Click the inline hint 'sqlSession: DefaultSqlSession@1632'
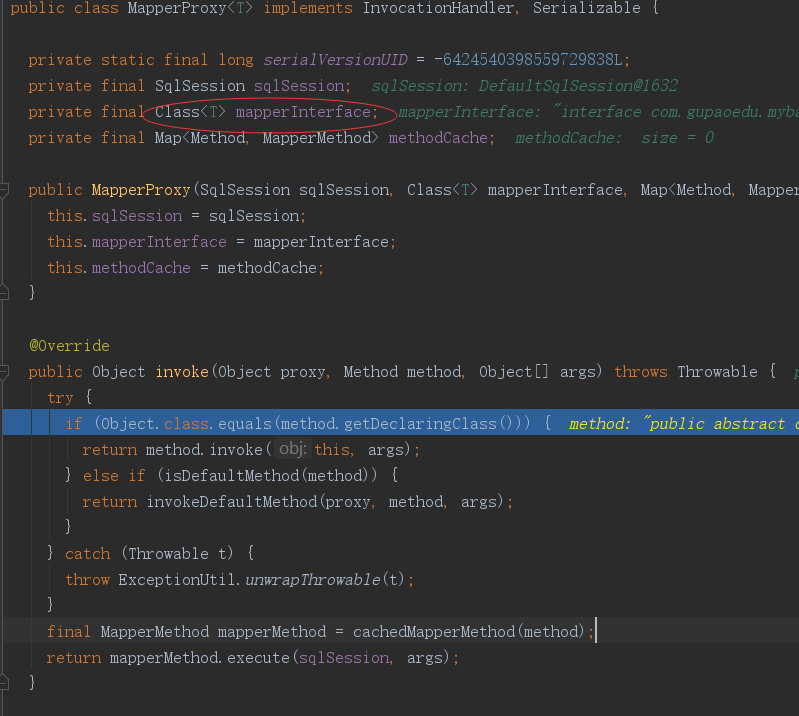The height and width of the screenshot is (716, 799). click(x=524, y=86)
